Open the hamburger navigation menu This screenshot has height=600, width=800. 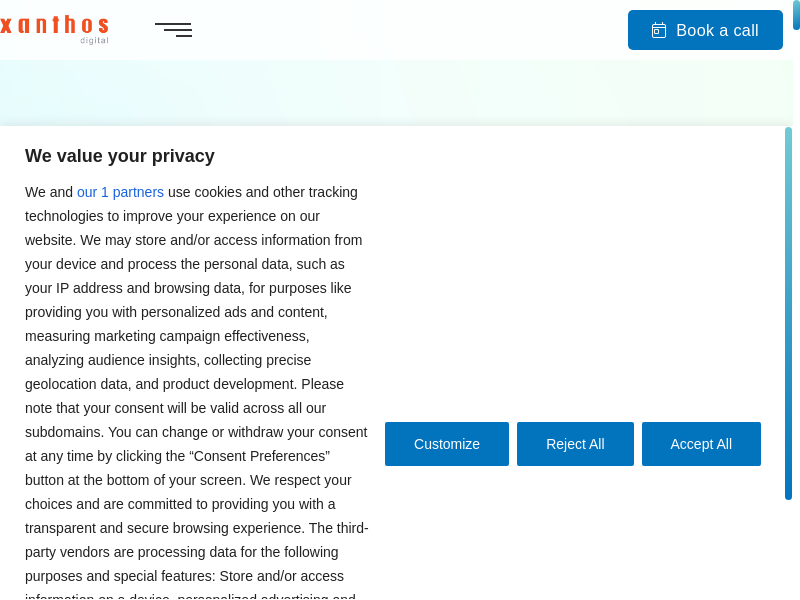tap(174, 30)
